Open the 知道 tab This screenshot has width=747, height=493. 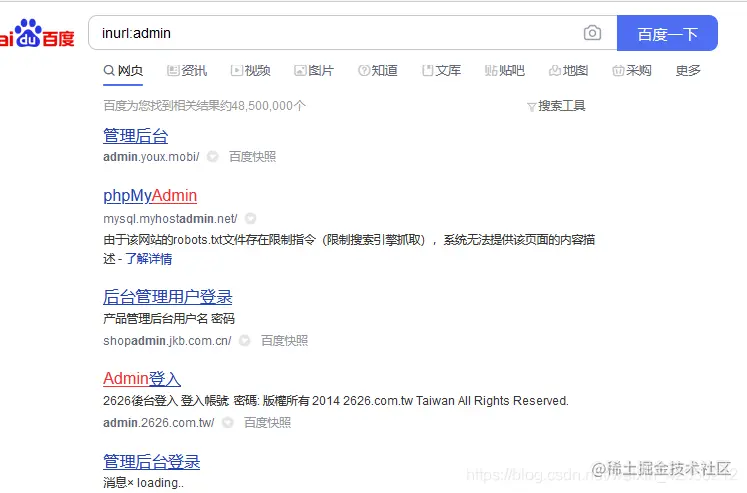click(x=377, y=70)
